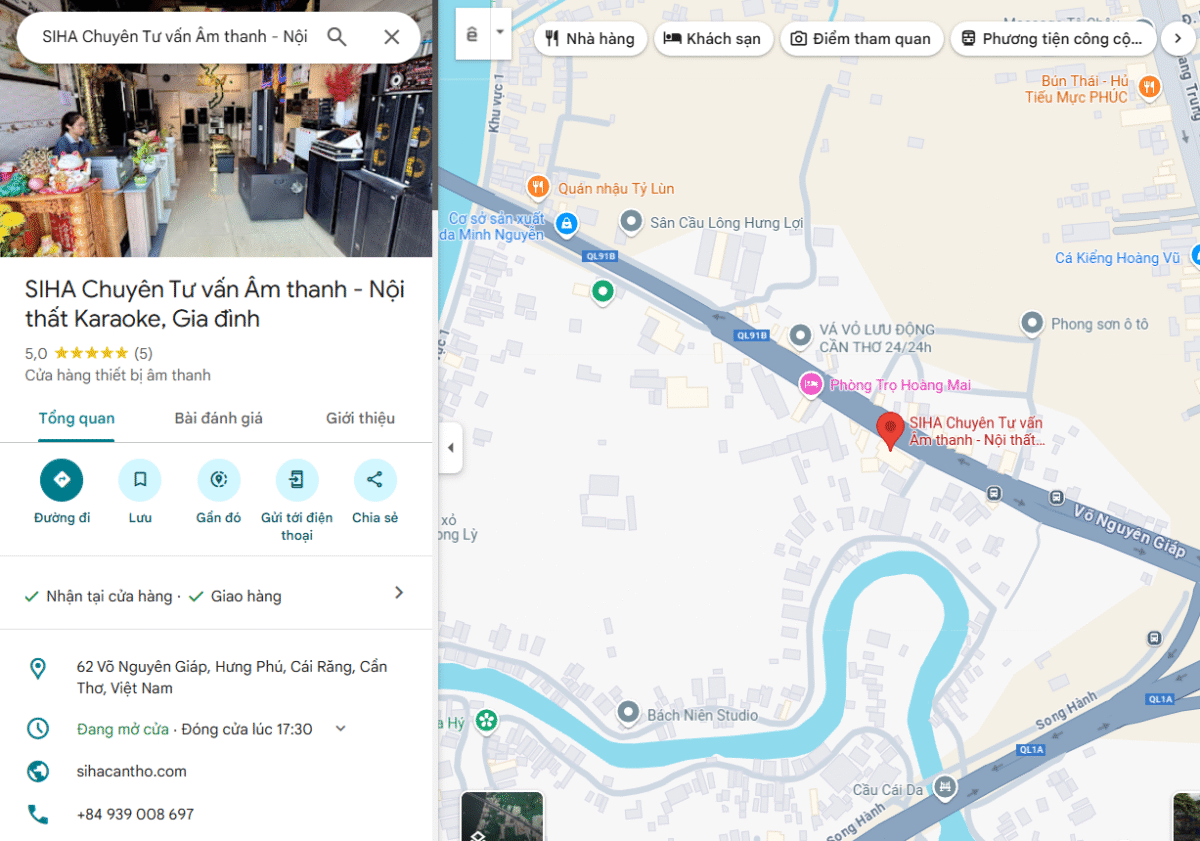Click the magnifier search icon

(x=337, y=37)
